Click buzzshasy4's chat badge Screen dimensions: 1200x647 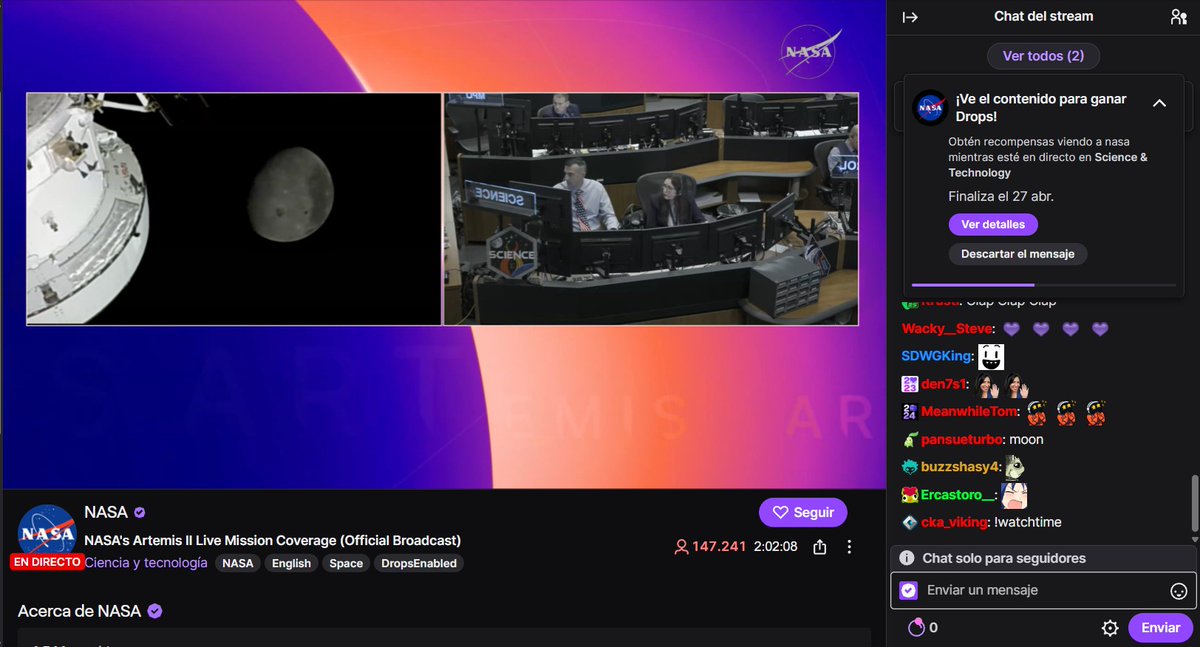click(910, 467)
